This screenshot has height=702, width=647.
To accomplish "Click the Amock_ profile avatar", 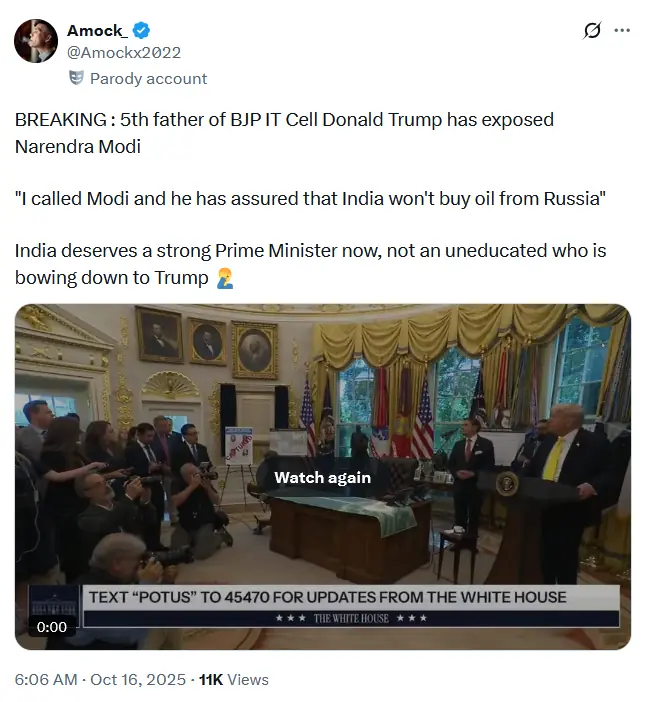I will point(35,41).
